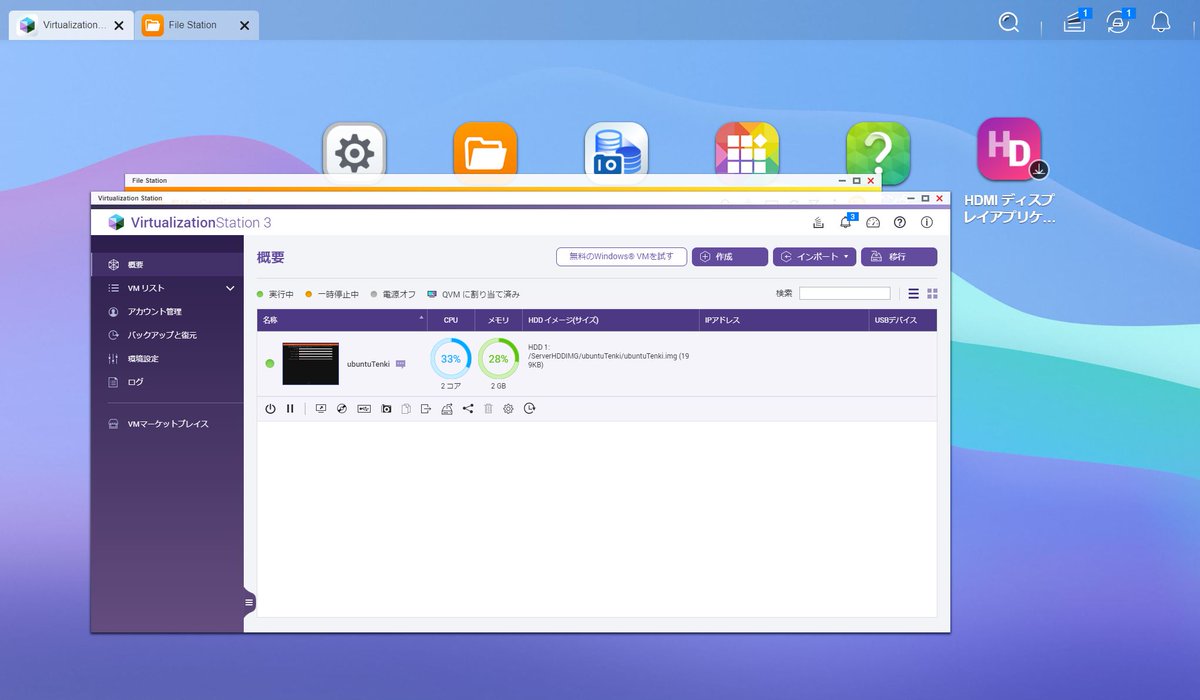The image size is (1200, 700).
Task: Open VMマーケットプレイス in the sidebar
Action: (x=167, y=424)
